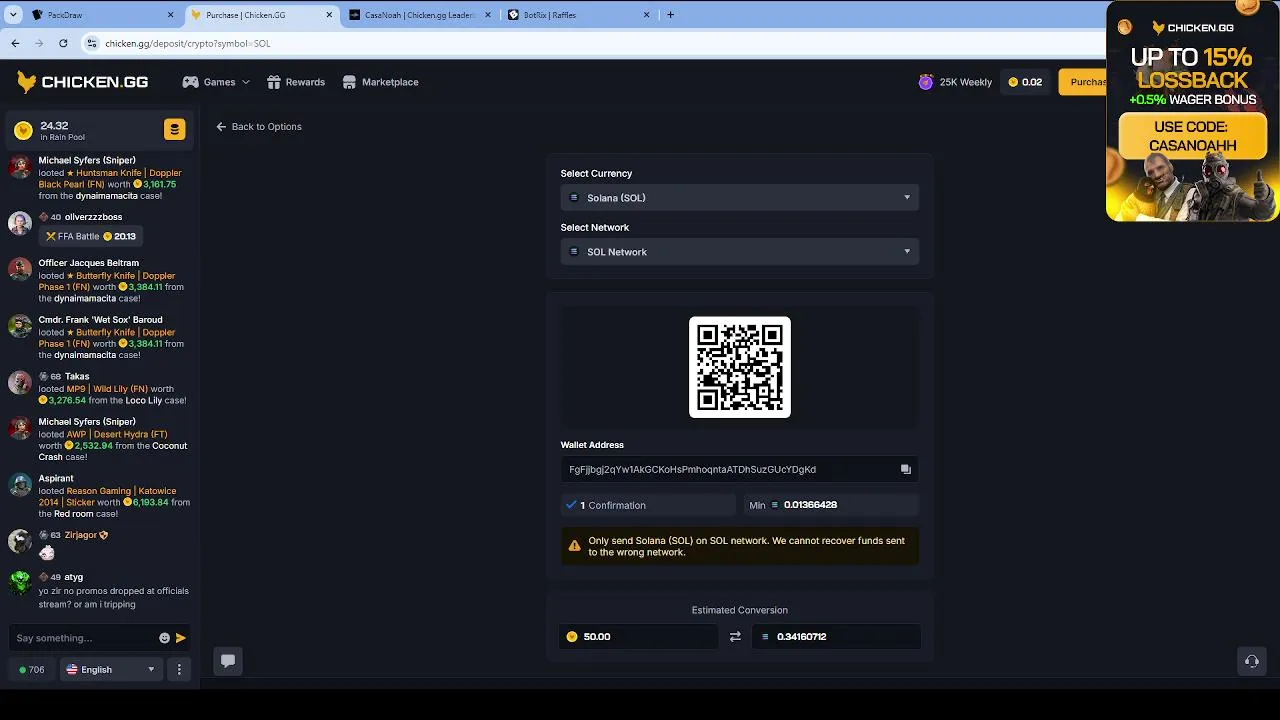
Task: Click the Aspirant chat avatar
Action: pos(20,485)
